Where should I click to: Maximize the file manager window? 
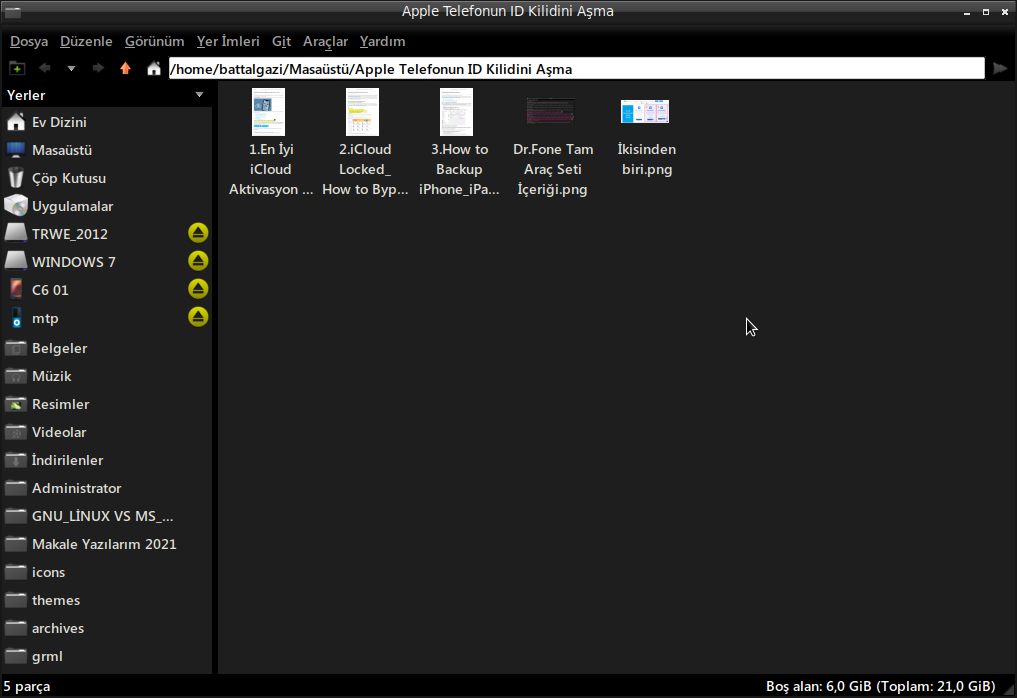coord(986,12)
